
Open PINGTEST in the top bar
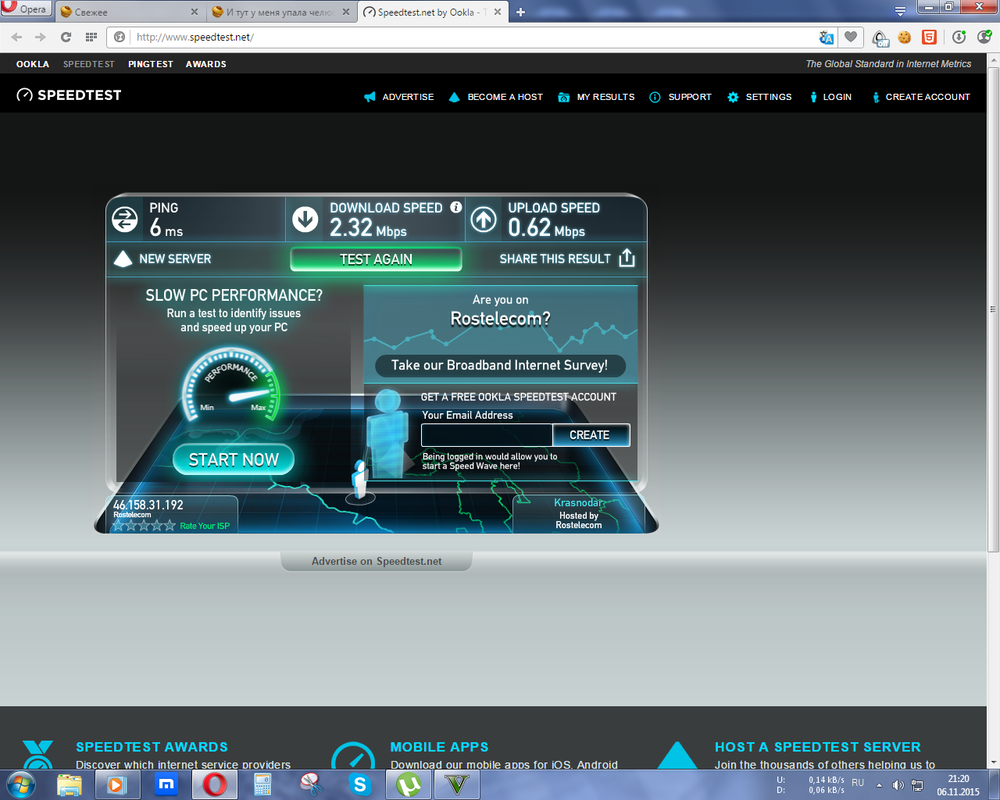[151, 64]
